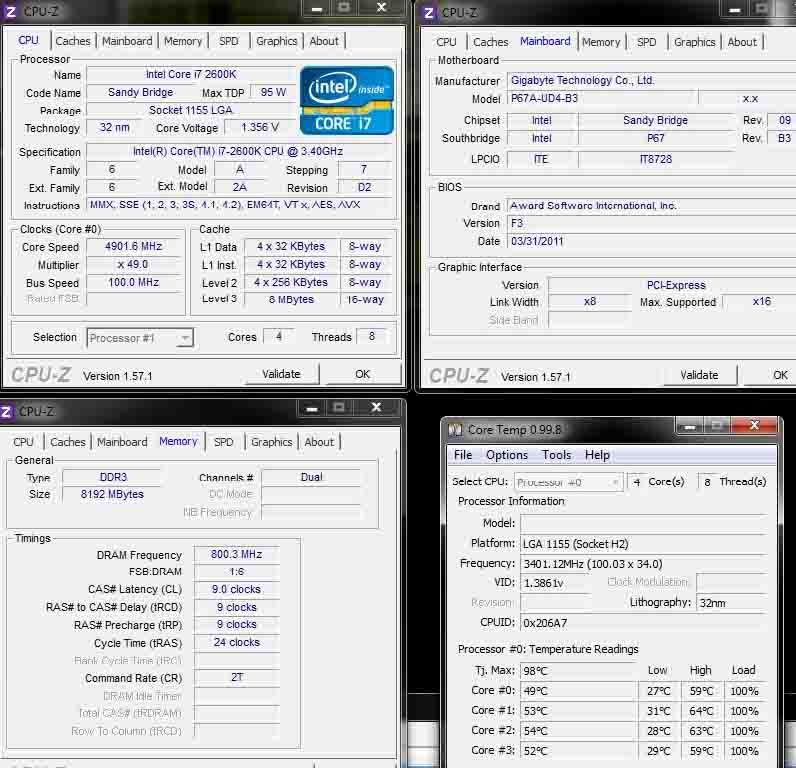The width and height of the screenshot is (796, 768).
Task: Open the Graphics tab in the CPU window
Action: click(277, 41)
